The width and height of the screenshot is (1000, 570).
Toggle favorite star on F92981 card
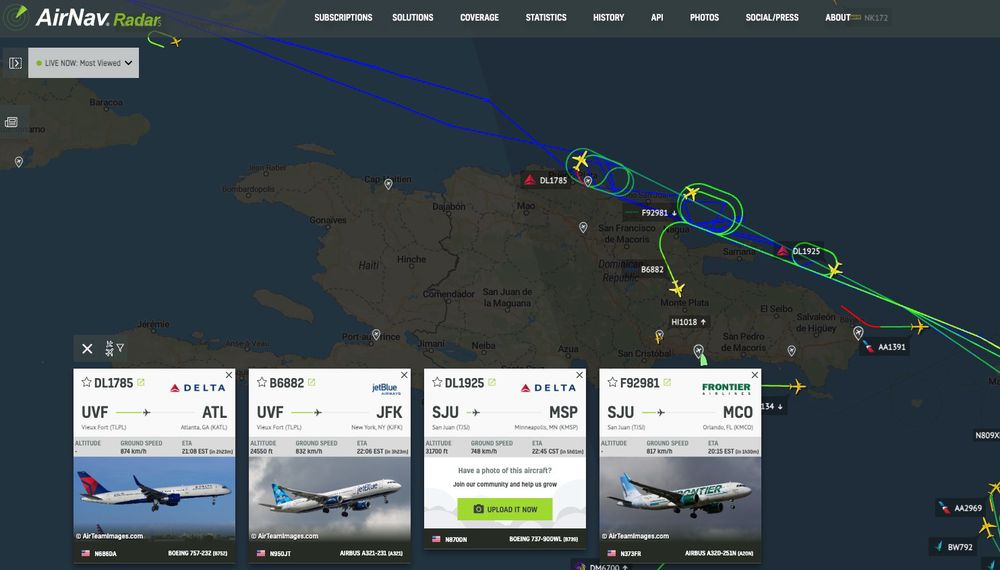click(x=612, y=383)
